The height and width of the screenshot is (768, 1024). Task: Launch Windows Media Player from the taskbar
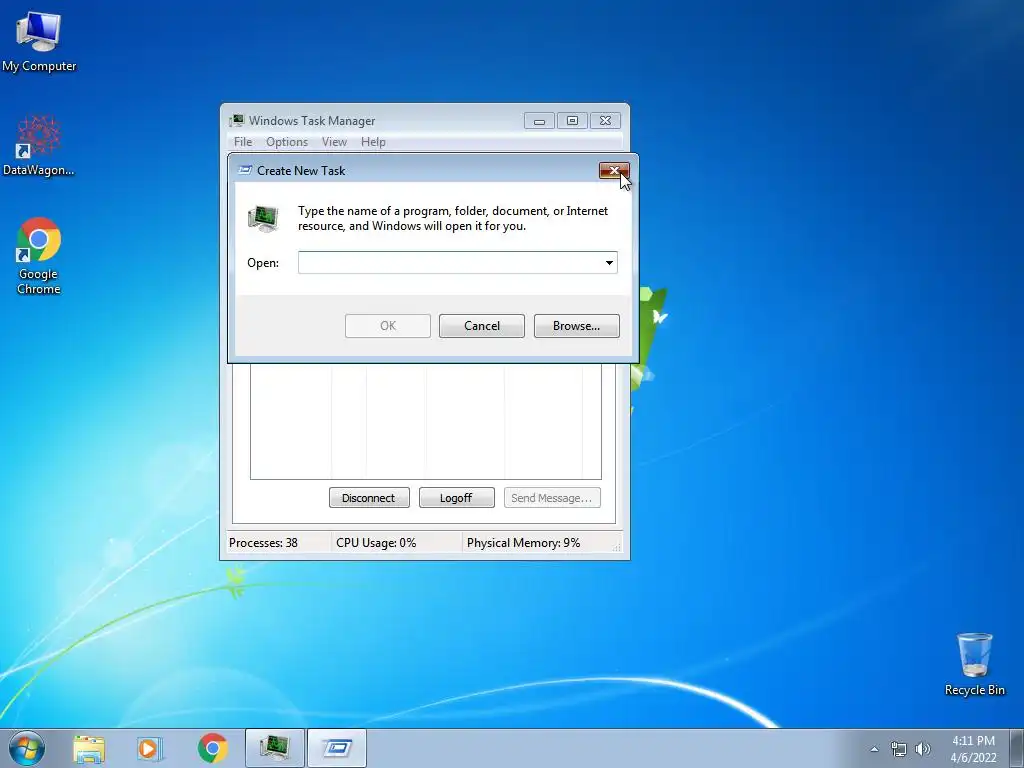pyautogui.click(x=150, y=748)
